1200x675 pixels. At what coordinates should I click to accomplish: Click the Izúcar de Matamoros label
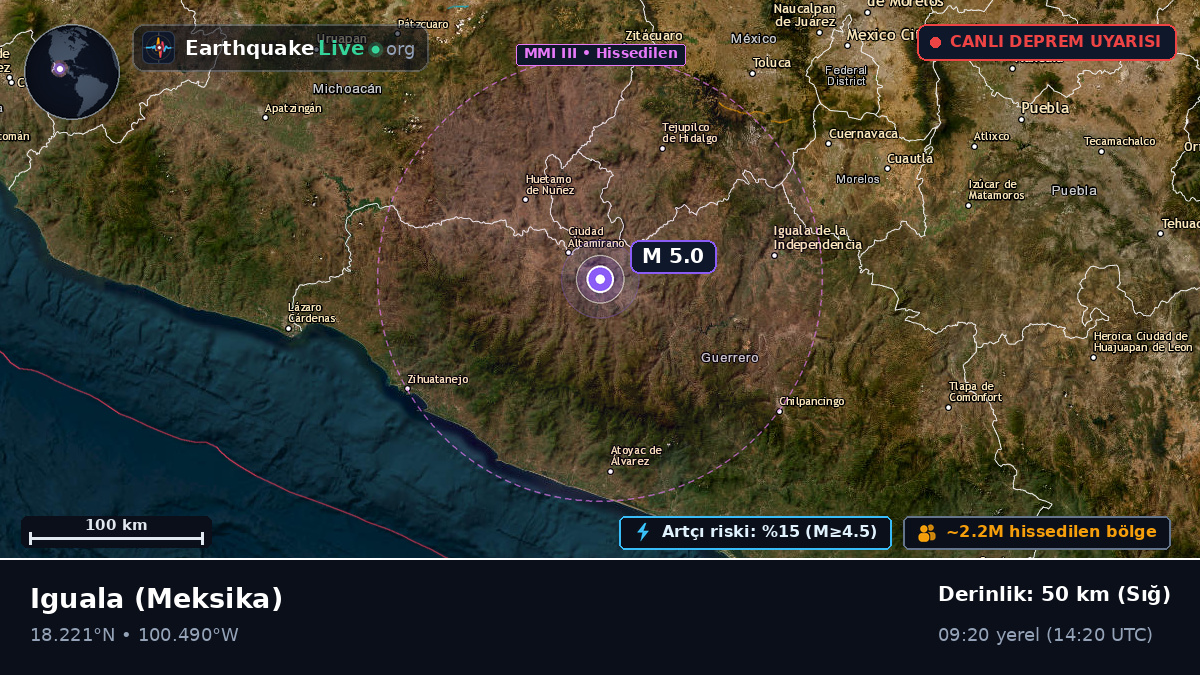pyautogui.click(x=996, y=189)
